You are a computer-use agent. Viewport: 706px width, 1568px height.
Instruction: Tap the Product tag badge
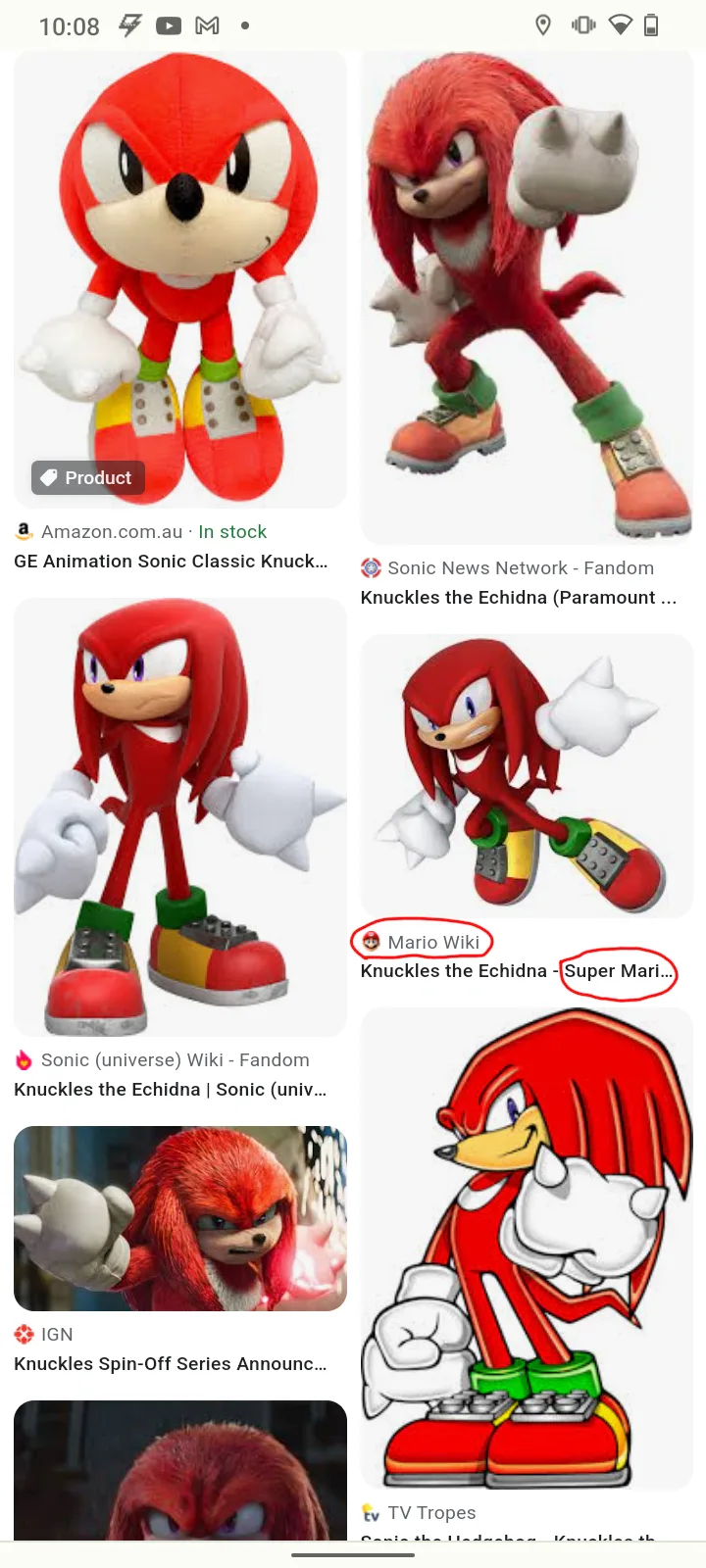(88, 477)
